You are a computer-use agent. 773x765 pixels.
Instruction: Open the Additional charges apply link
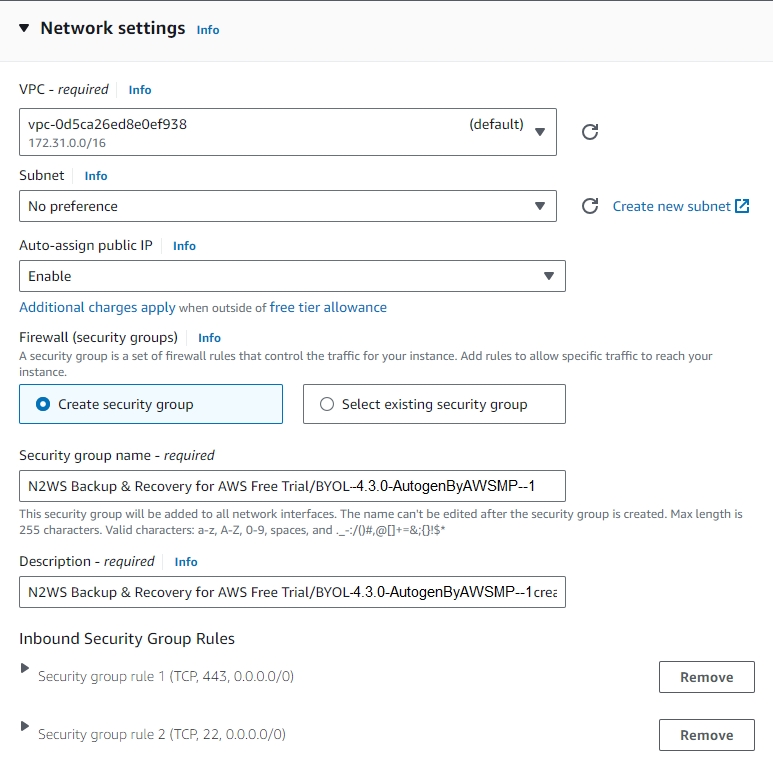pos(97,307)
